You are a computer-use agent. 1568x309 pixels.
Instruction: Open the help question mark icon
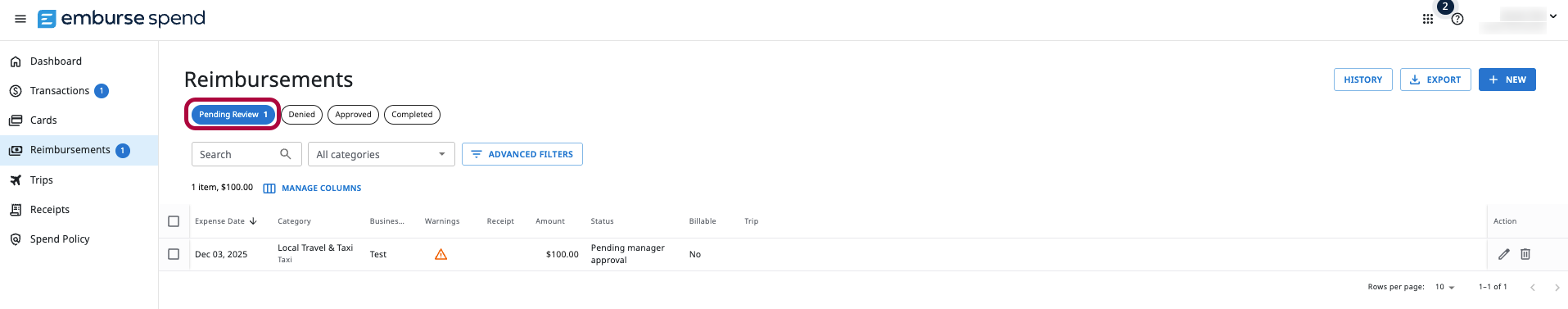pos(1457,19)
